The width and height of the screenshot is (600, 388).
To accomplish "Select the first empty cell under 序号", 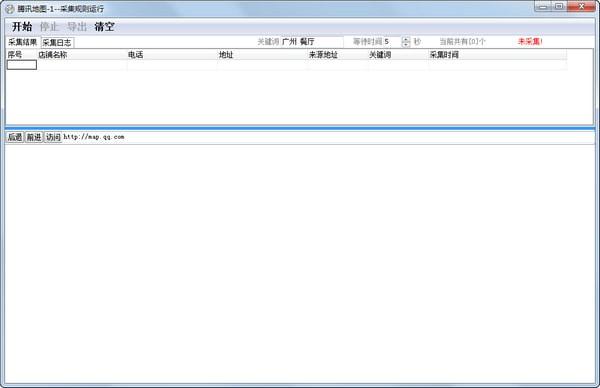I will click(22, 65).
